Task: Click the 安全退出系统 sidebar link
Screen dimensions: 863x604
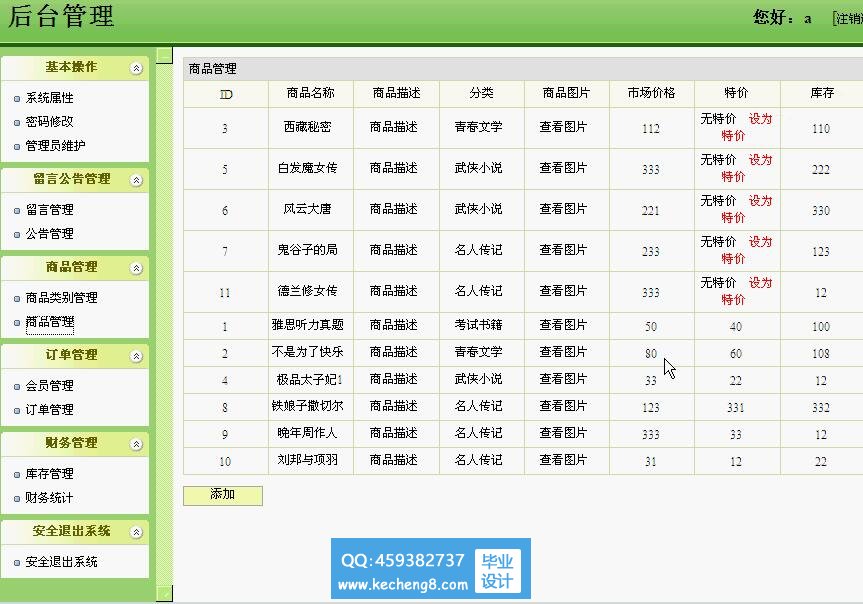Action: (62, 562)
